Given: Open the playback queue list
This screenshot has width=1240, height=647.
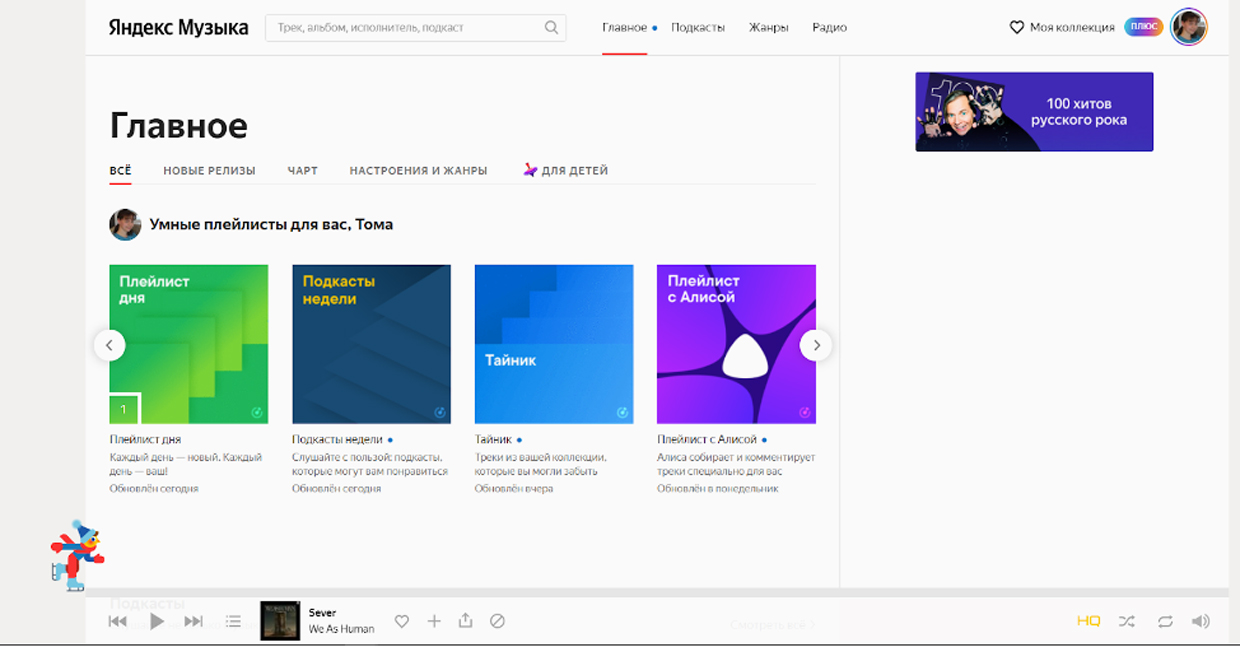Looking at the screenshot, I should 233,622.
